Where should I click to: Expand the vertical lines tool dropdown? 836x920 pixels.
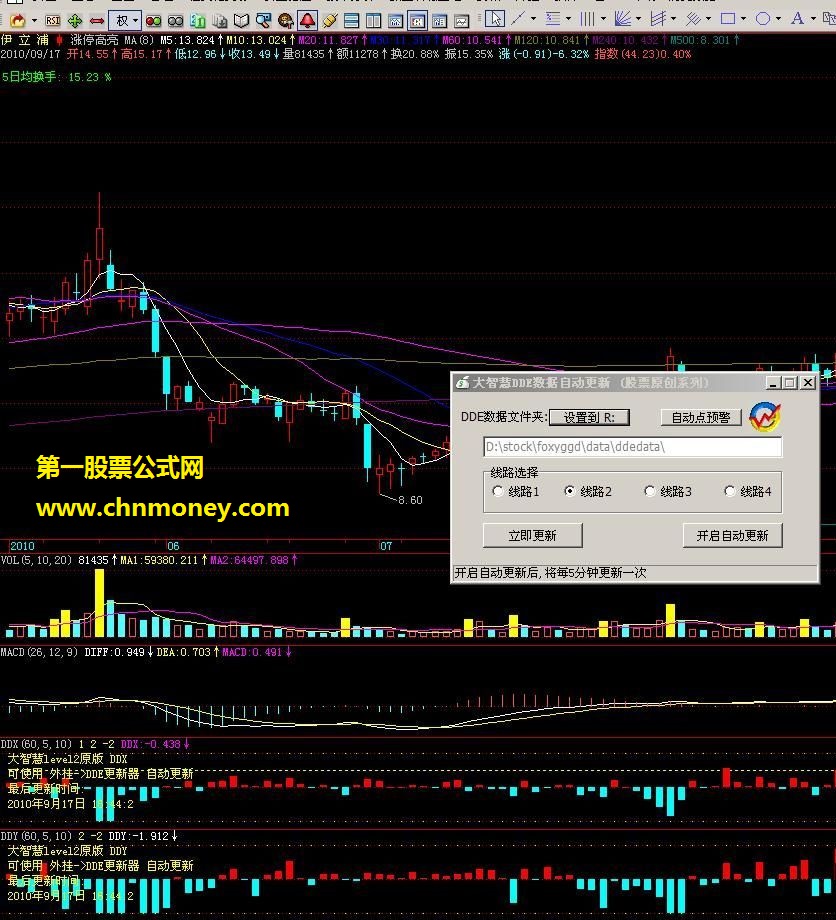pos(603,19)
